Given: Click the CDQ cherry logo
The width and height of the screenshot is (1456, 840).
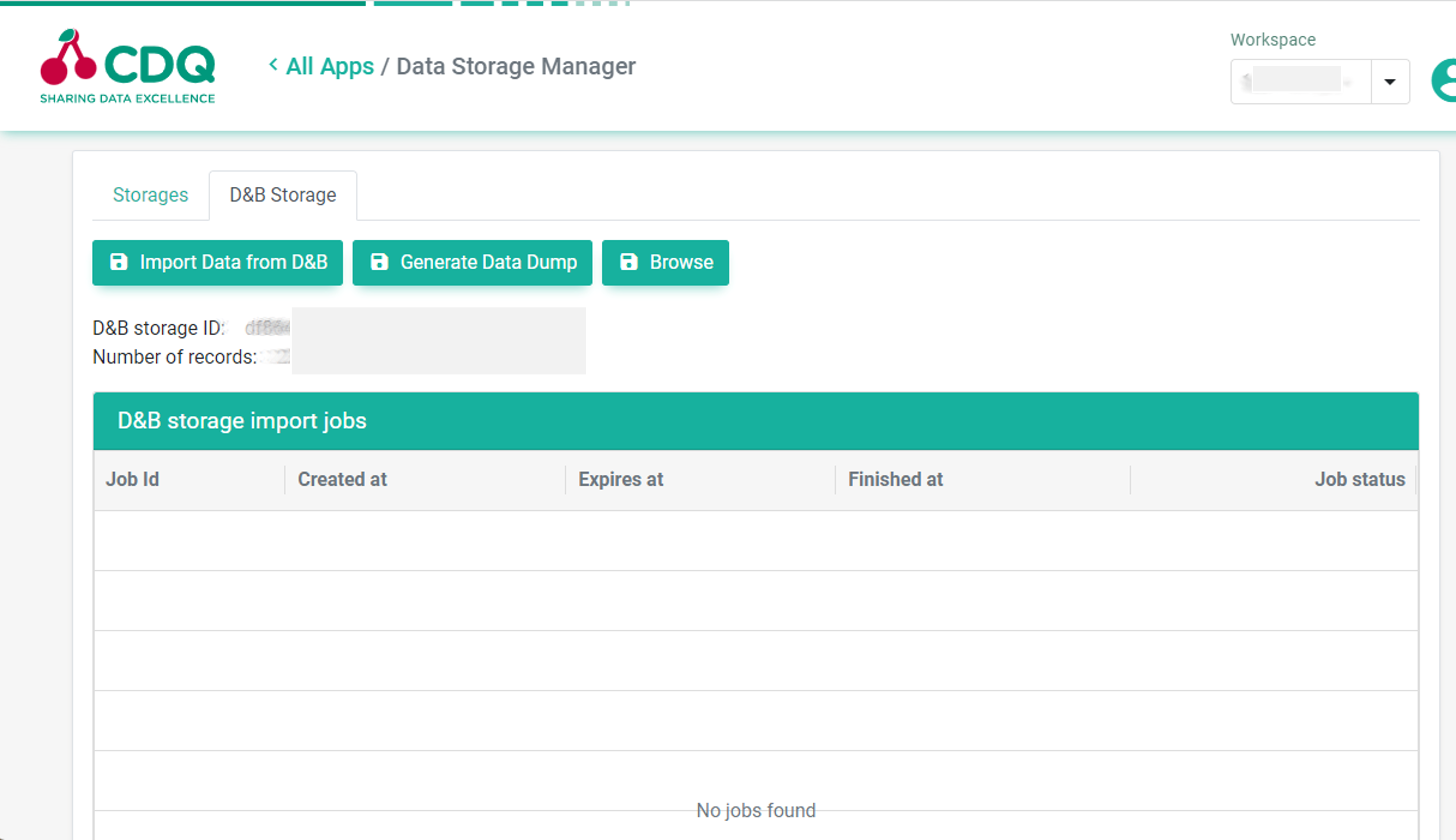Looking at the screenshot, I should click(127, 66).
